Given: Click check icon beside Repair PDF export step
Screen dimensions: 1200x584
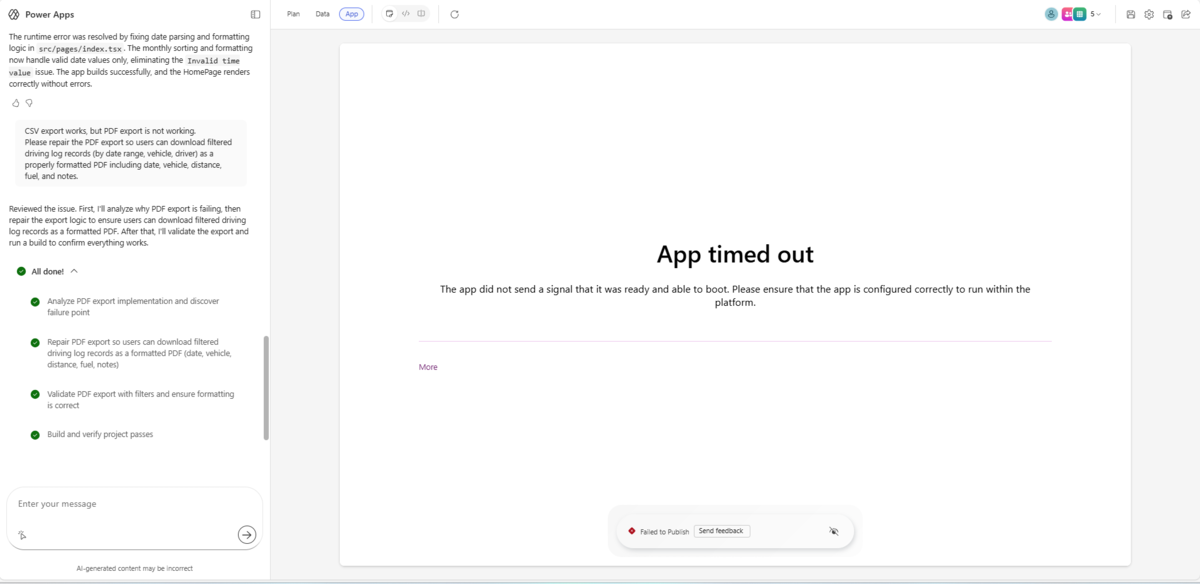Looking at the screenshot, I should coord(35,342).
